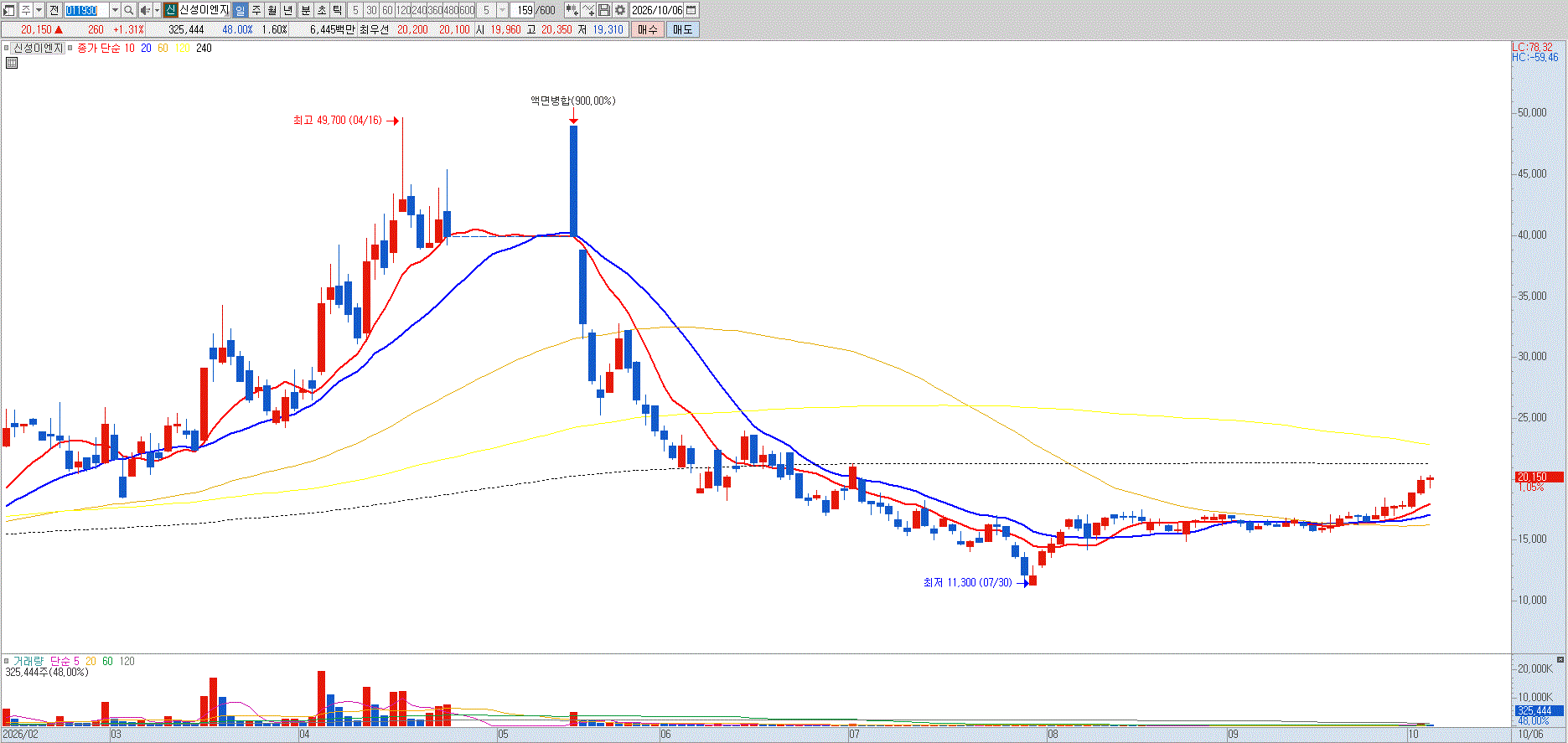Click the 2026/10/06 date field

[x=657, y=10]
